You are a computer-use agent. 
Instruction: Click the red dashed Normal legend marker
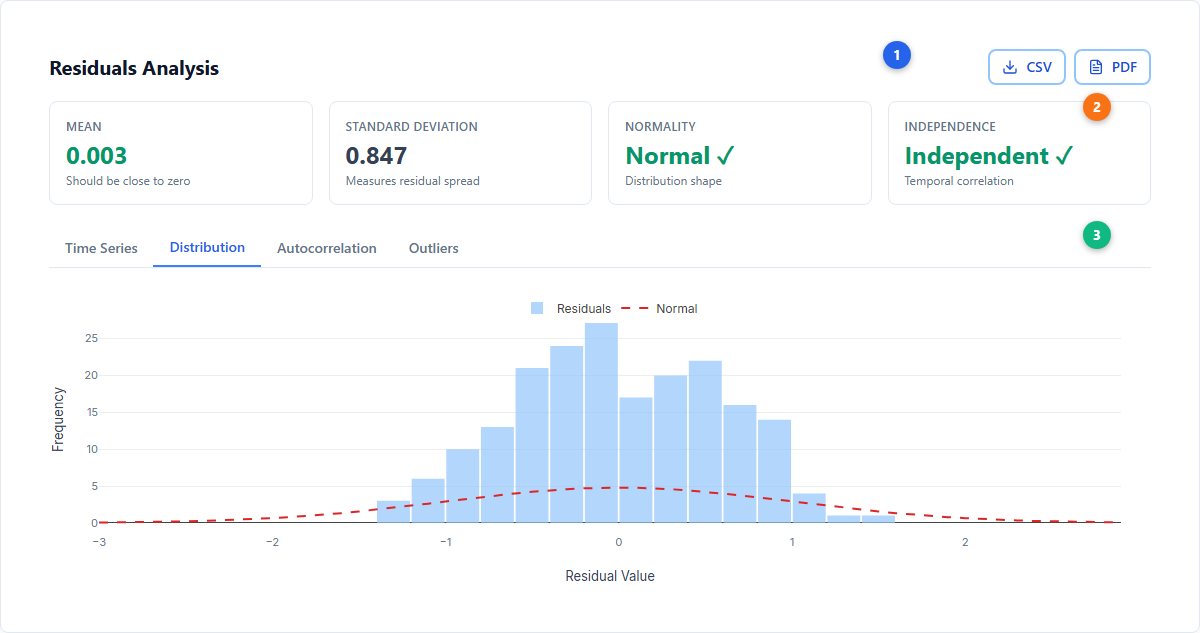[x=635, y=309]
